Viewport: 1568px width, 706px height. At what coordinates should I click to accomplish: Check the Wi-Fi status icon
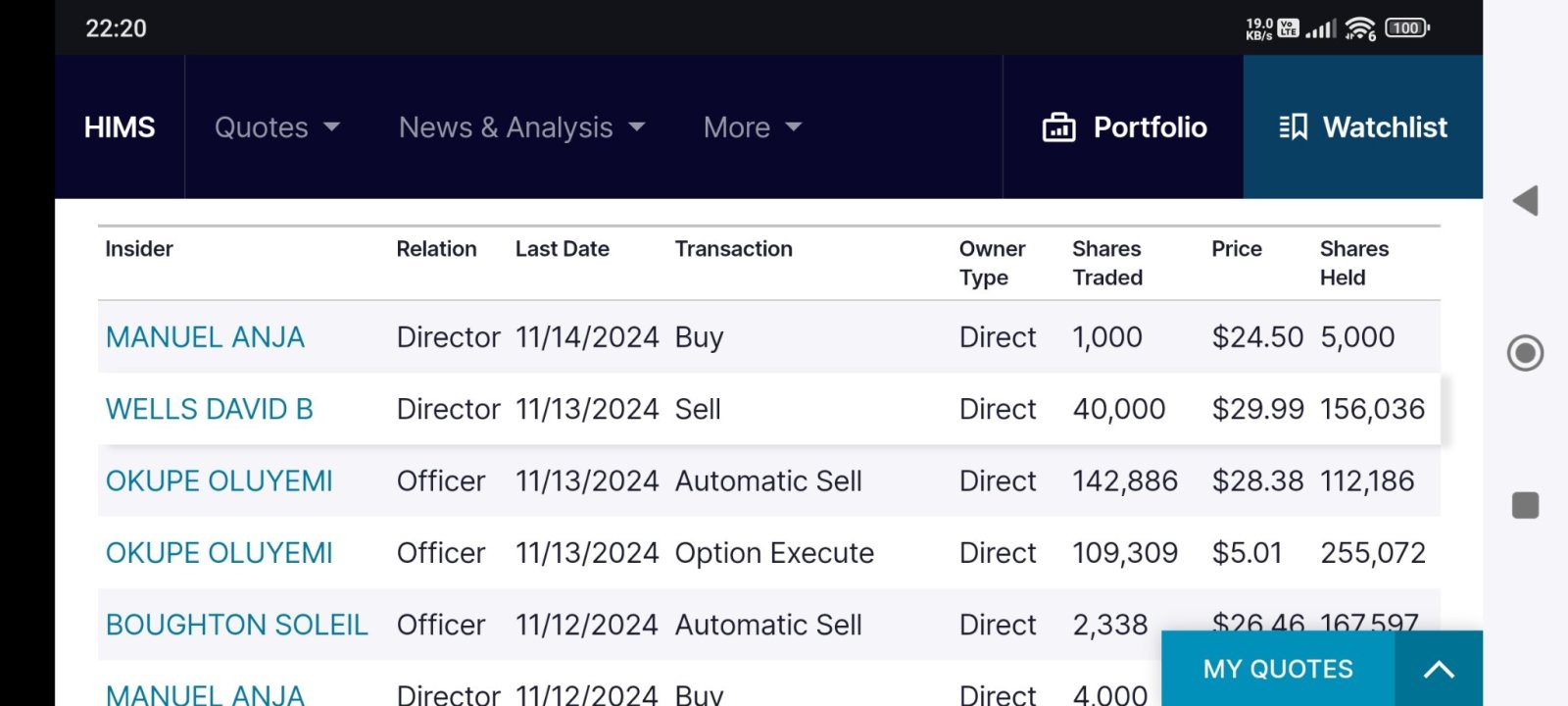tap(1360, 28)
